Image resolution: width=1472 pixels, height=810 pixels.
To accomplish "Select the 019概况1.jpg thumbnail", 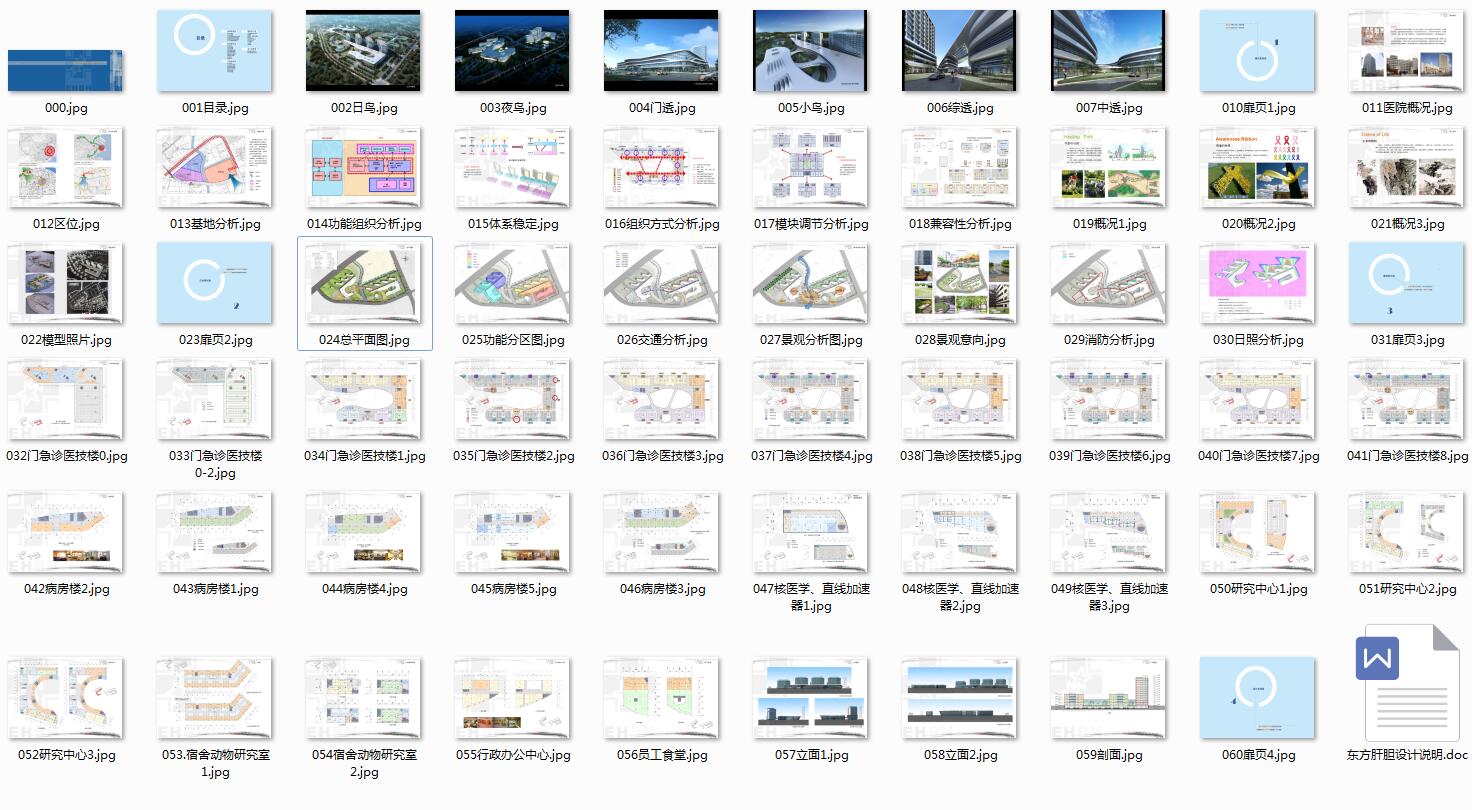I will click(1109, 167).
